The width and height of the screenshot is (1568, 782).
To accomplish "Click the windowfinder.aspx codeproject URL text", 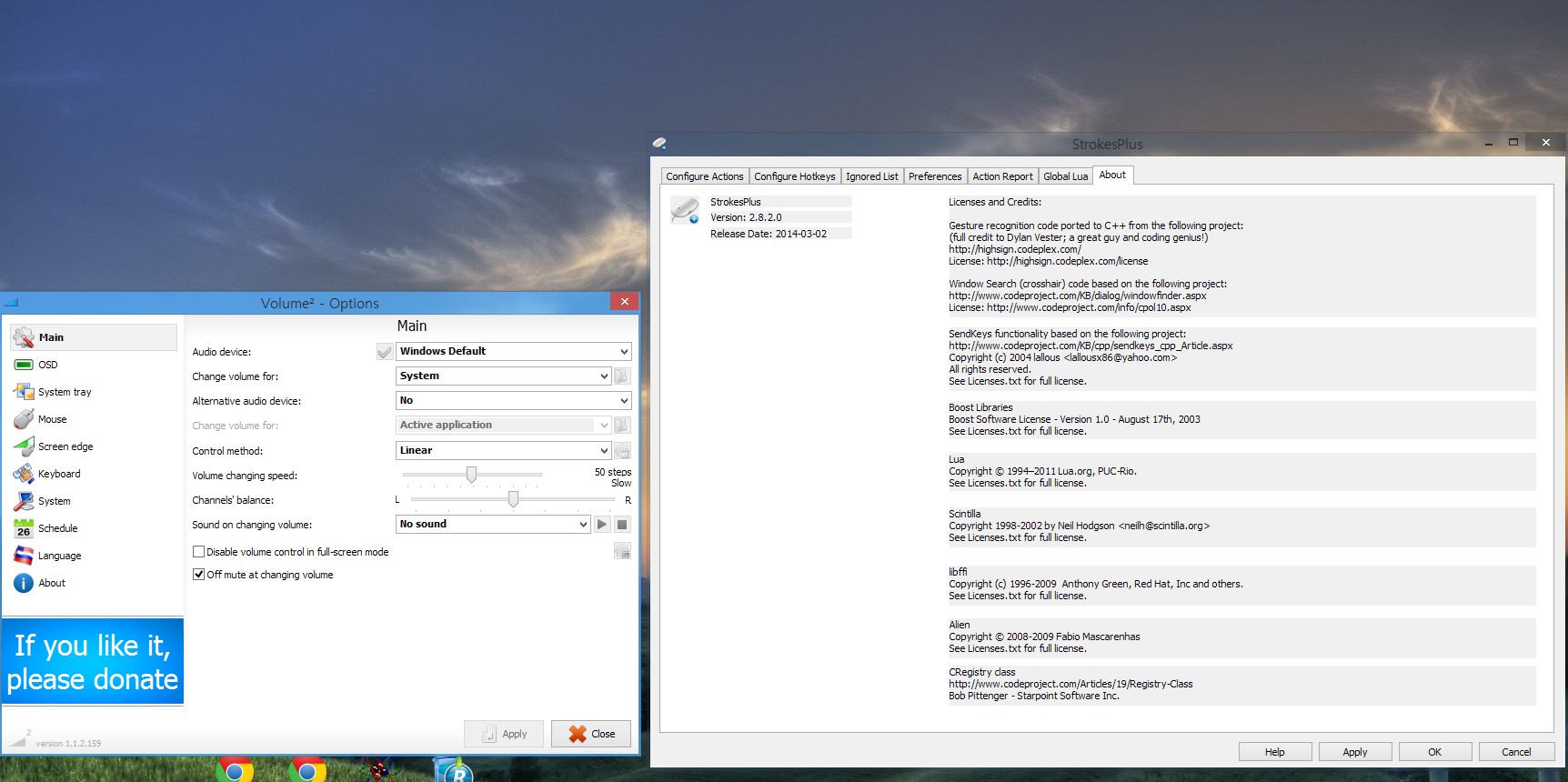I will point(1078,296).
